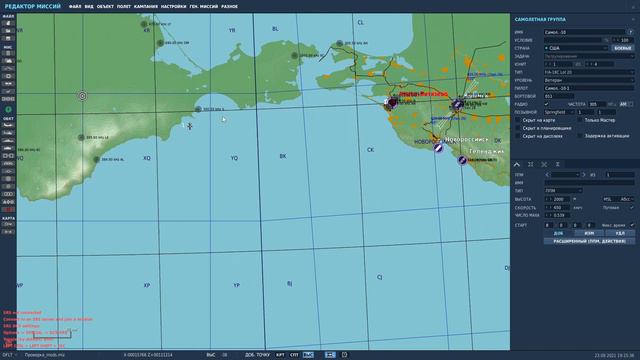Click the Anapa airfield marker on map
Viewport: 640px width, 360px height.
pos(392,103)
